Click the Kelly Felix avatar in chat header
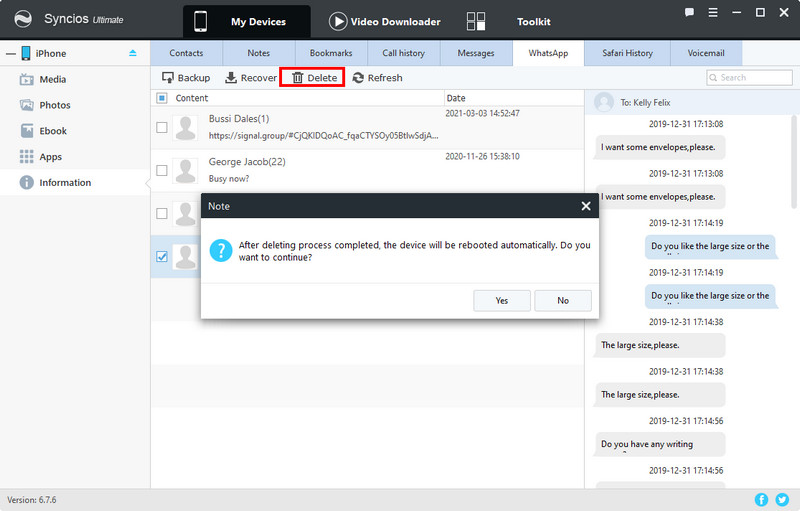The height and width of the screenshot is (511, 800). click(604, 102)
